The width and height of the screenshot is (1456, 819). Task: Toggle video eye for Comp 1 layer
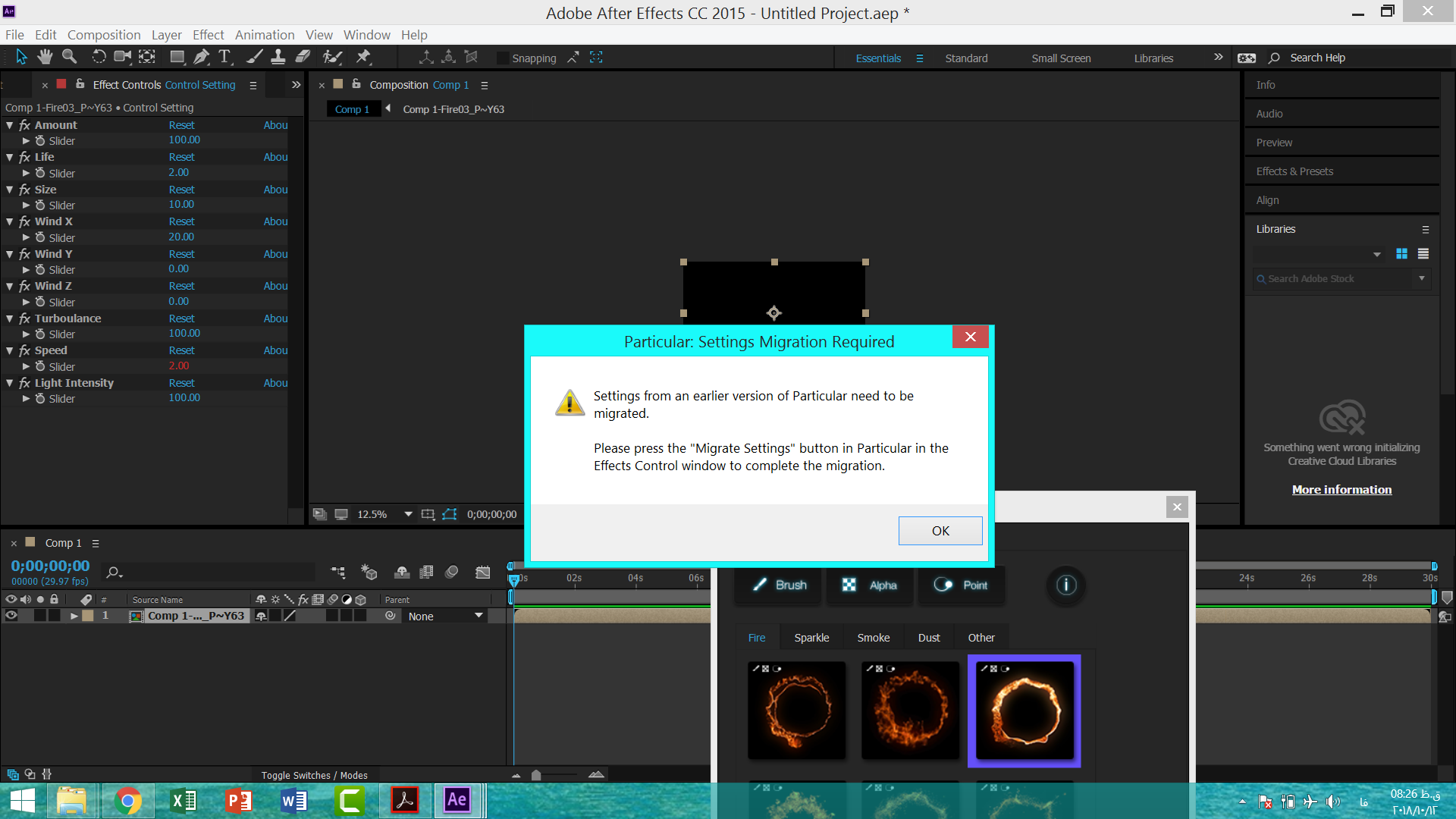tap(11, 616)
